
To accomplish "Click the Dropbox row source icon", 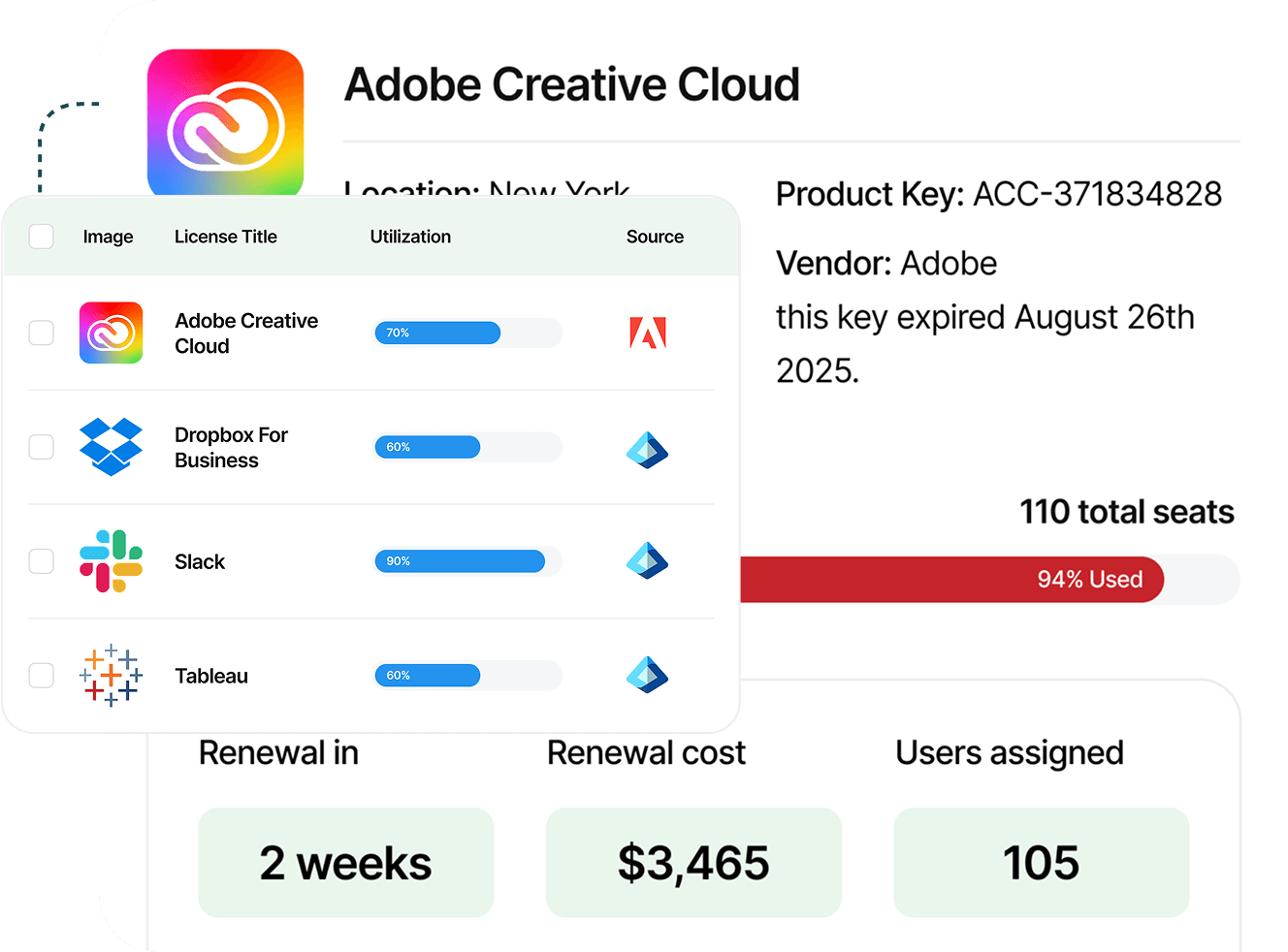I will pos(647,449).
